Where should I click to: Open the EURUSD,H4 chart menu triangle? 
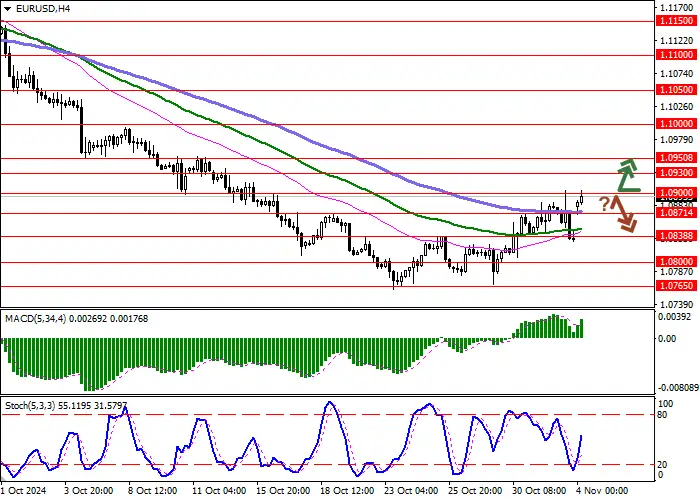tap(7, 8)
